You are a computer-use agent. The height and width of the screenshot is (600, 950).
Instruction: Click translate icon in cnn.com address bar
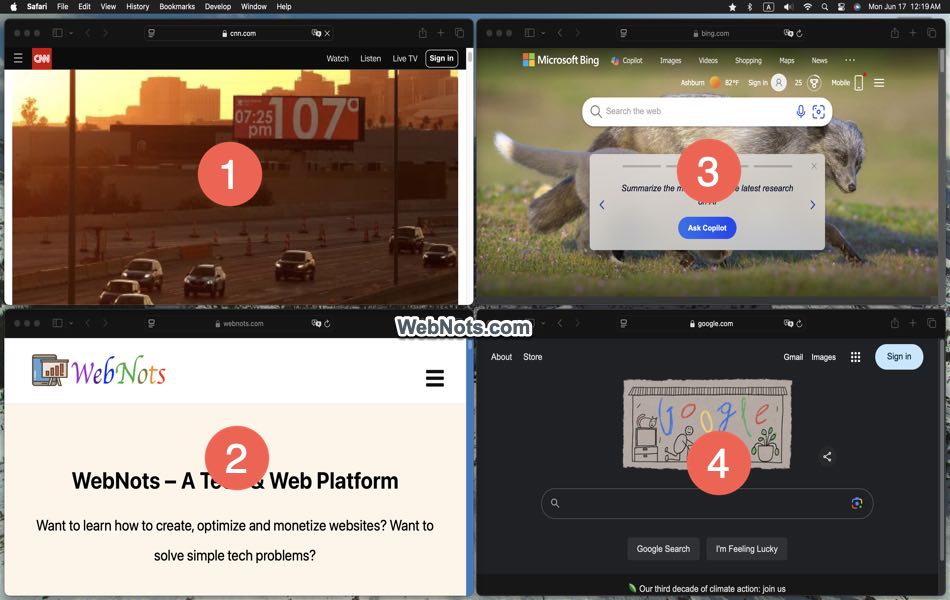click(316, 33)
